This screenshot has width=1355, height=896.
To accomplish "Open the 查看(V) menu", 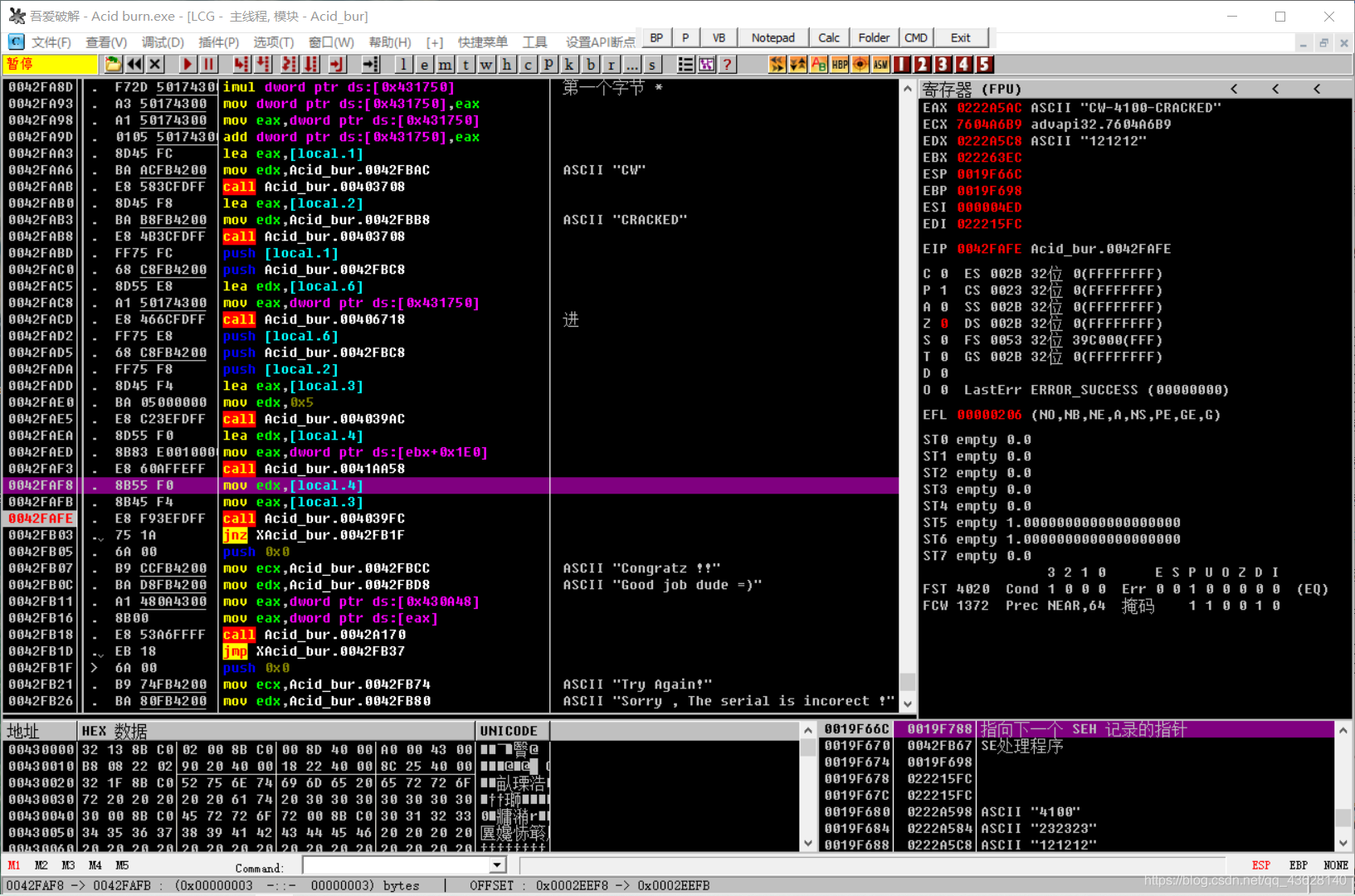I will click(x=106, y=41).
